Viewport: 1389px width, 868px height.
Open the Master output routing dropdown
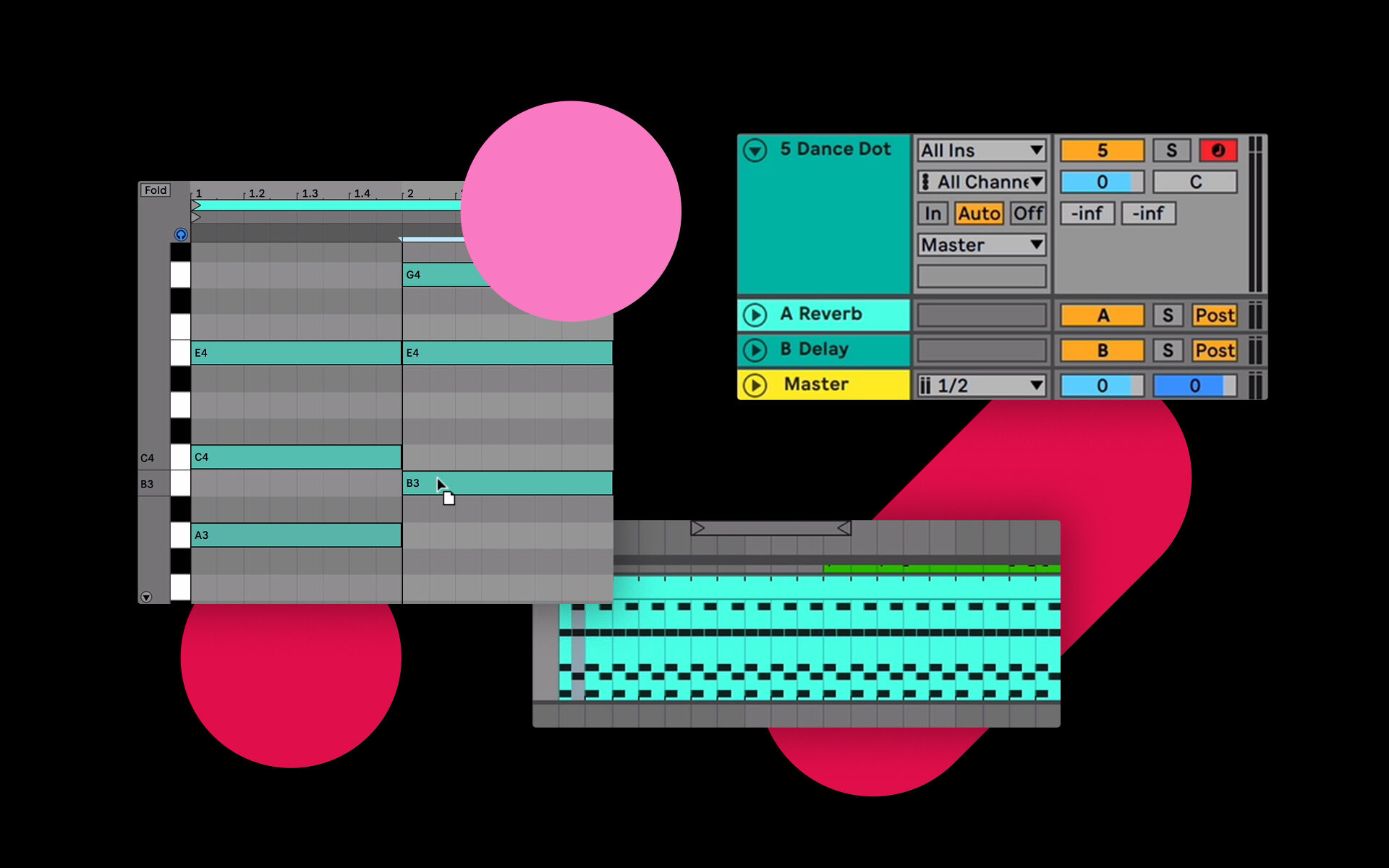981,245
